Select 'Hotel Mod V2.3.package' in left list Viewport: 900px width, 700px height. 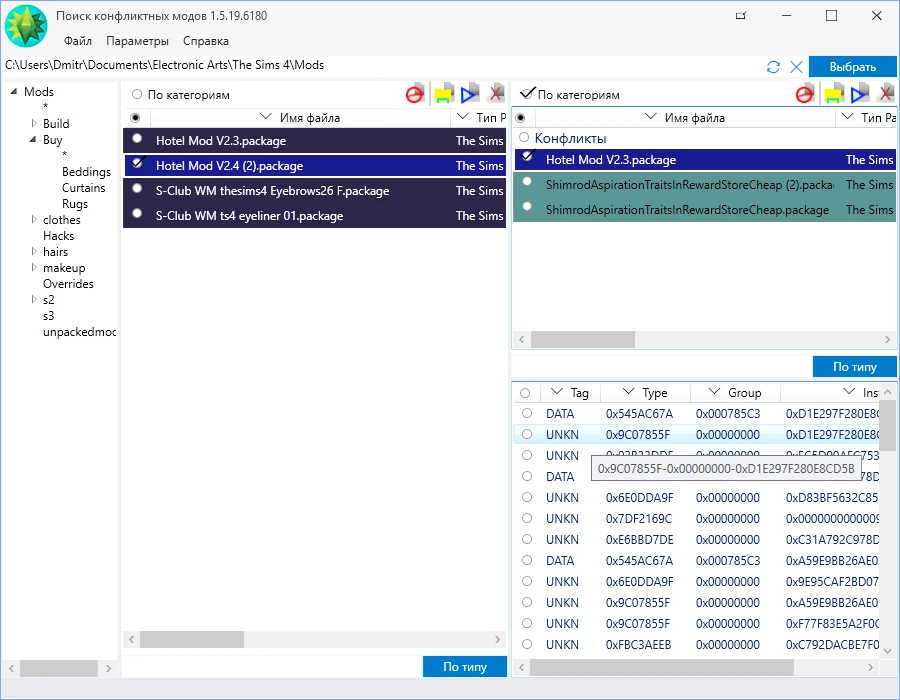pos(221,141)
